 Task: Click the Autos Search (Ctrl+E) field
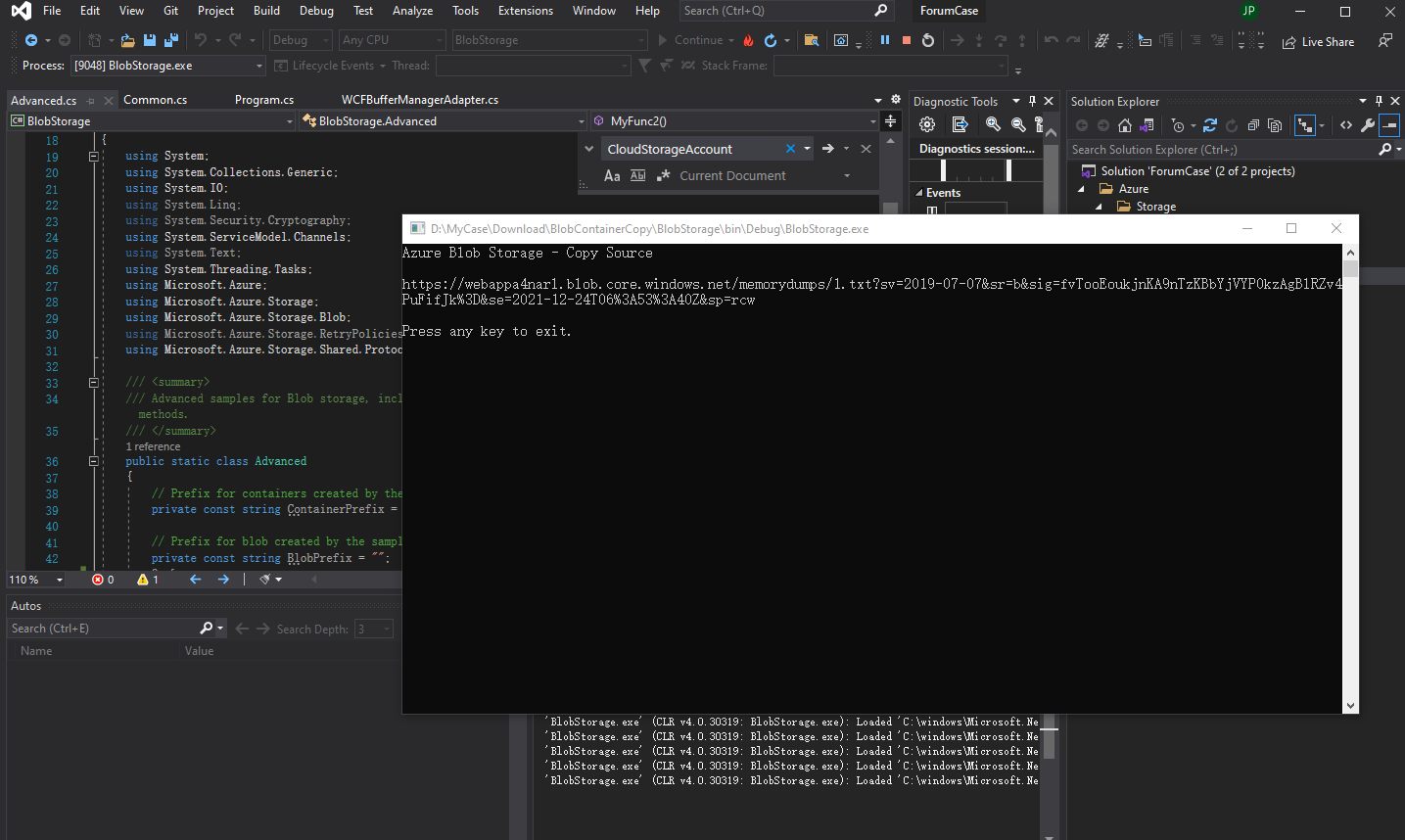point(104,629)
